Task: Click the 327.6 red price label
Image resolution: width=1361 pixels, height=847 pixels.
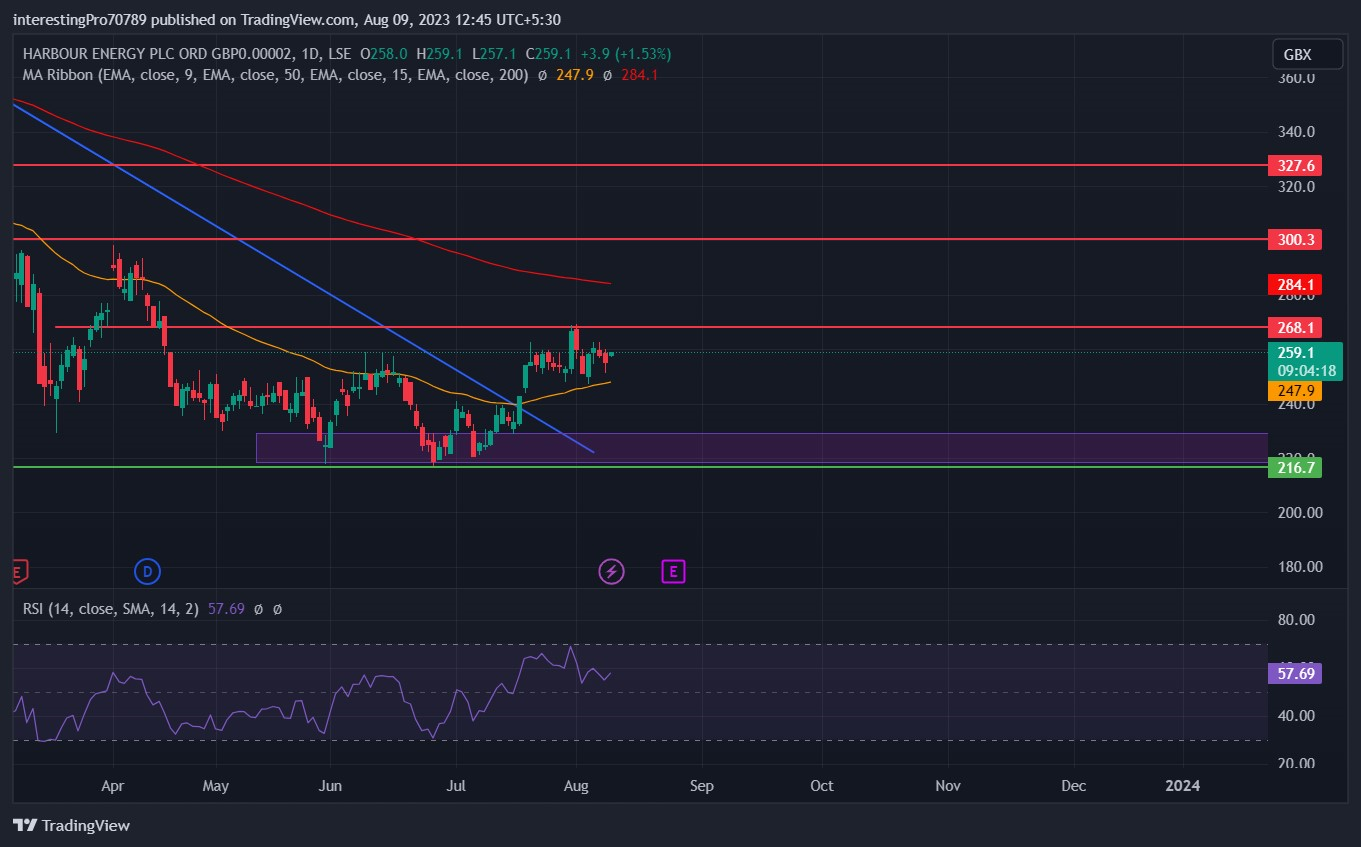Action: 1294,165
